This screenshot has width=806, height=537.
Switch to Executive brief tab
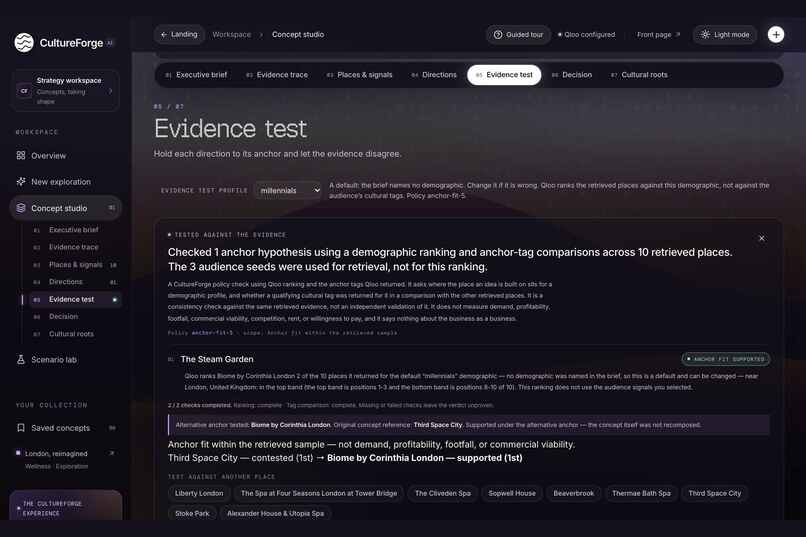(x=196, y=75)
